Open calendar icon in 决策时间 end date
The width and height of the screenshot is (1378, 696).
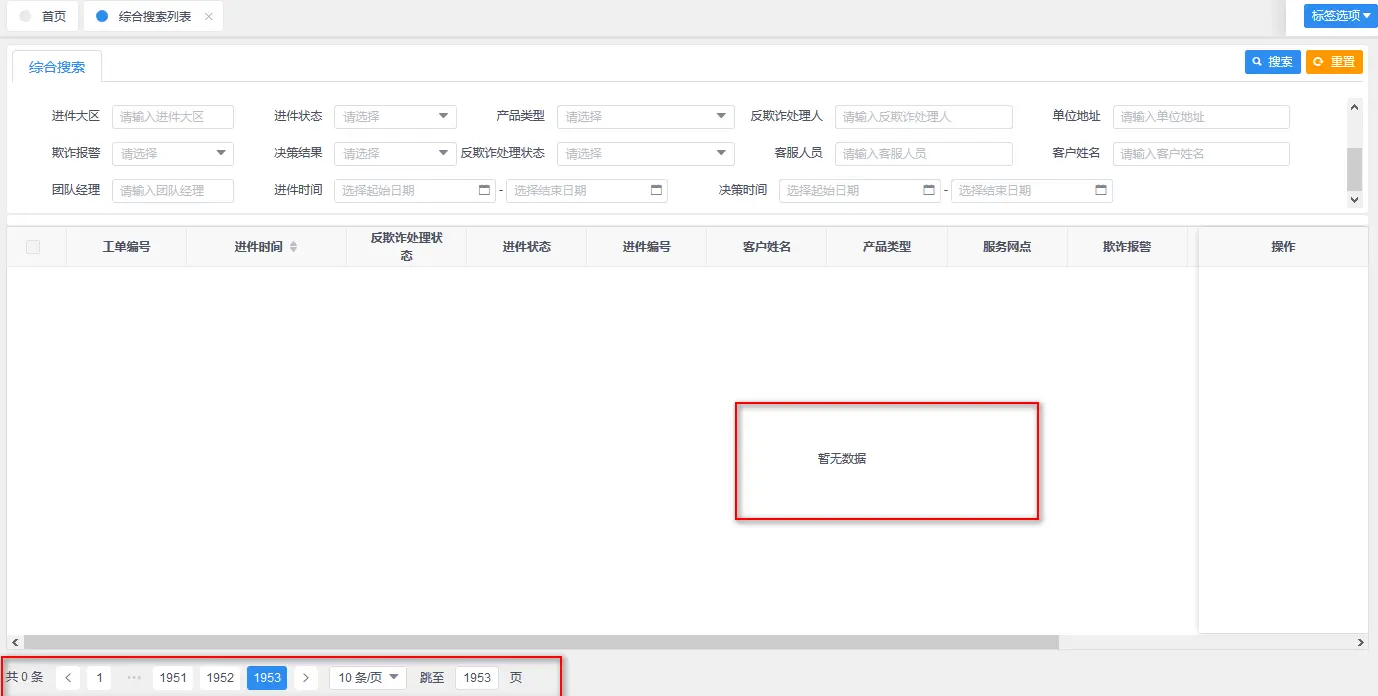pyautogui.click(x=1102, y=190)
